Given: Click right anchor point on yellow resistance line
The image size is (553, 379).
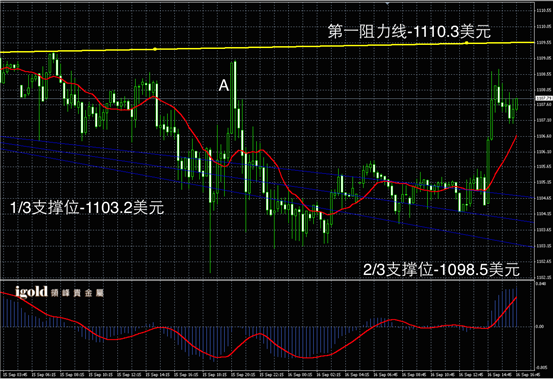Looking at the screenshot, I should pos(467,43).
